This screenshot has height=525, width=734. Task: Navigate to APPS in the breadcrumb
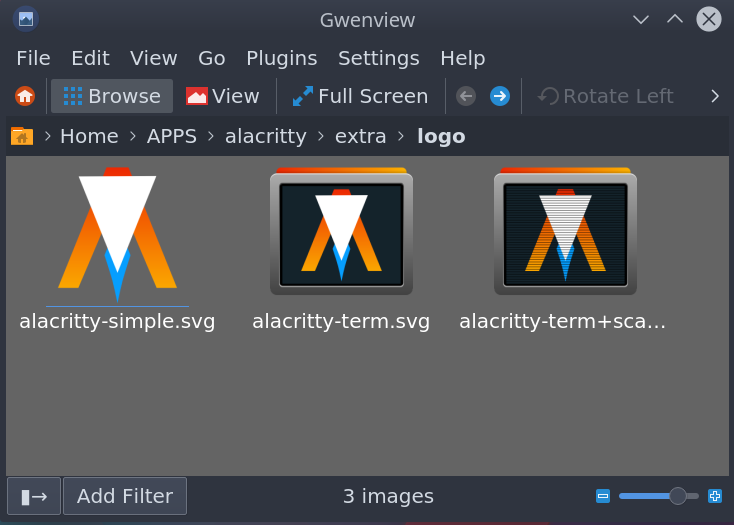click(172, 136)
